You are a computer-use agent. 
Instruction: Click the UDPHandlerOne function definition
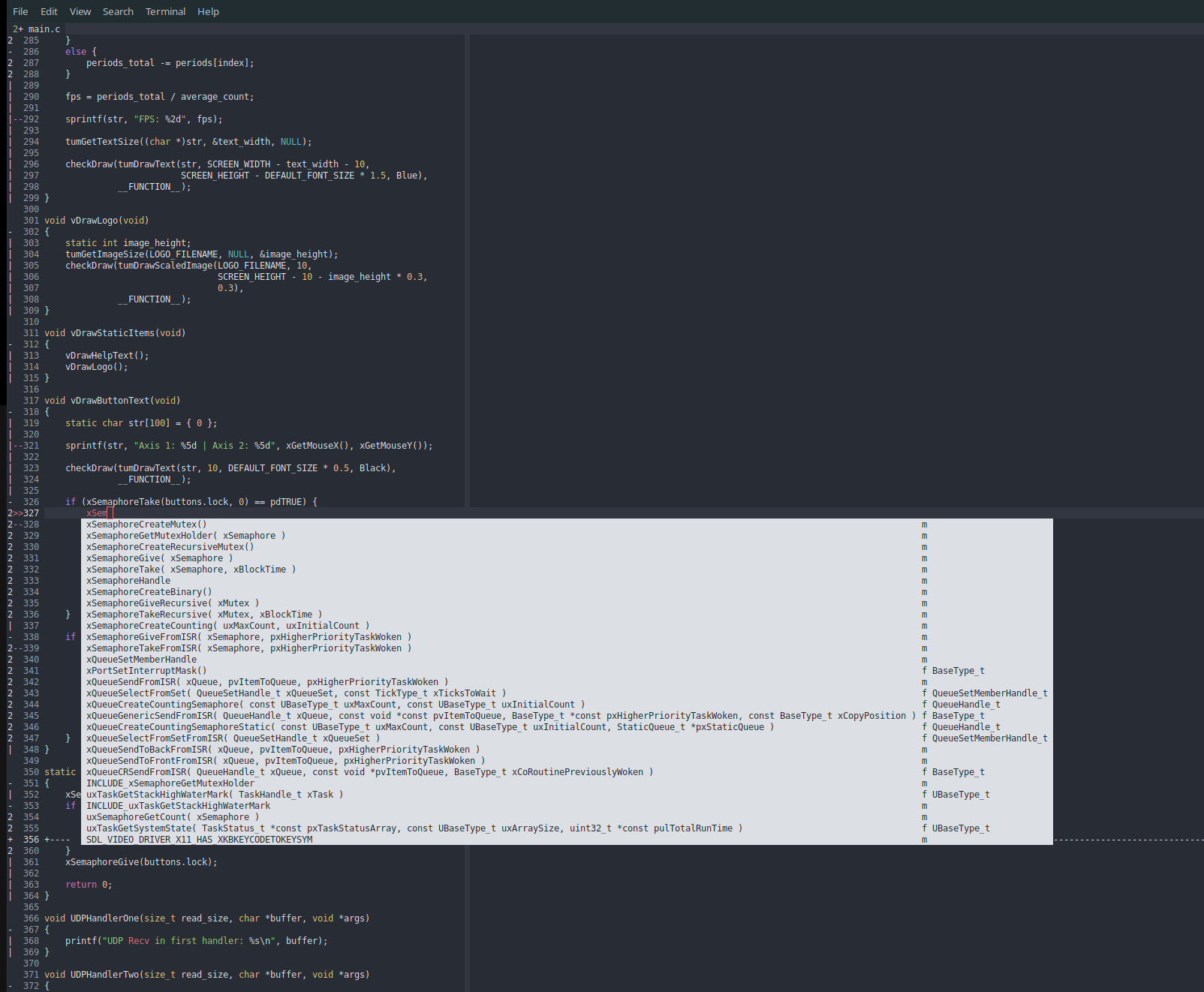point(207,918)
